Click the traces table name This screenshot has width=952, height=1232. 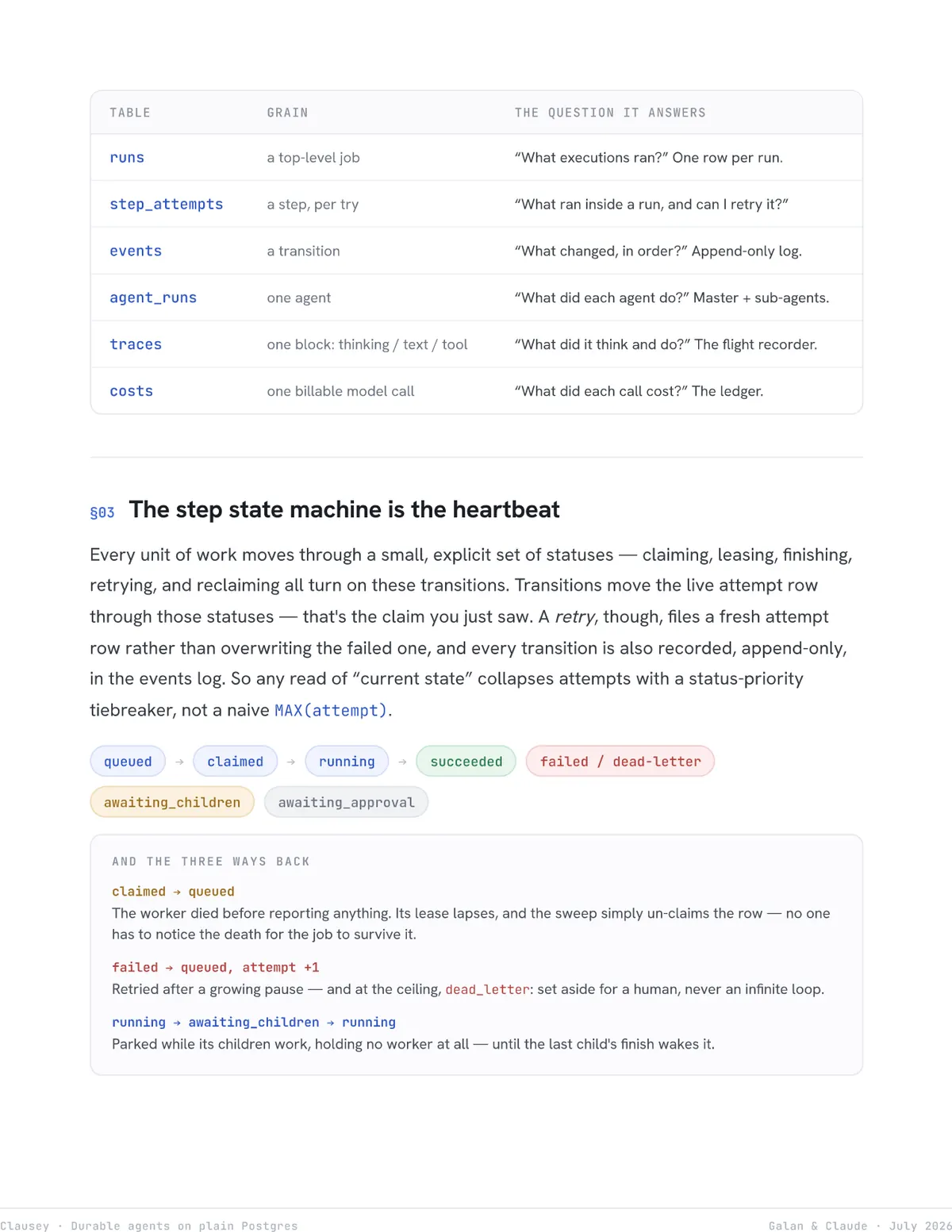(x=136, y=345)
